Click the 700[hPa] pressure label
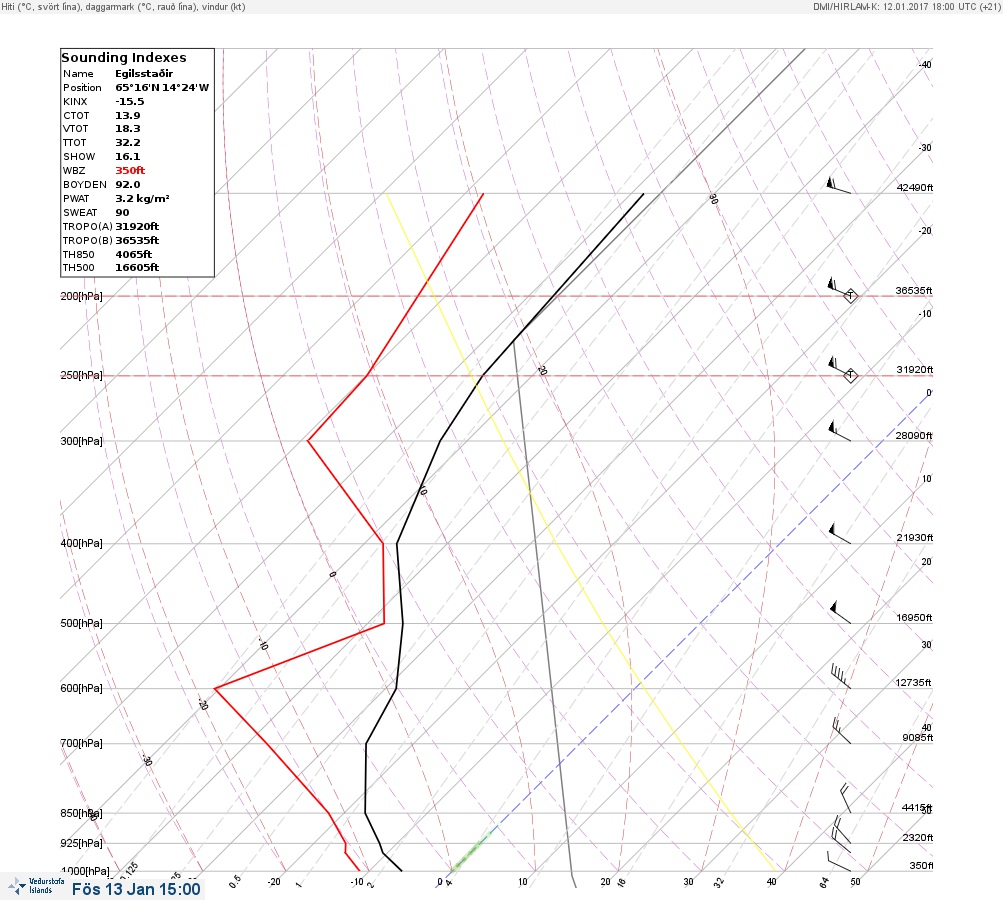Image resolution: width=1003 pixels, height=900 pixels. pos(81,743)
